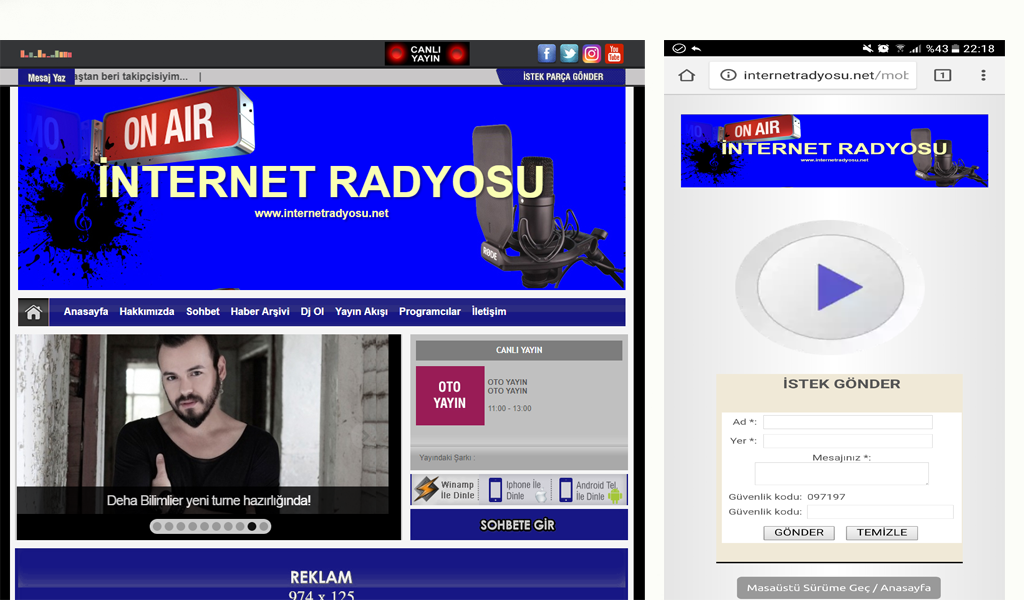Viewport: 1024px width, 600px height.
Task: Click Android Tel. İle Dinle button
Action: click(591, 490)
